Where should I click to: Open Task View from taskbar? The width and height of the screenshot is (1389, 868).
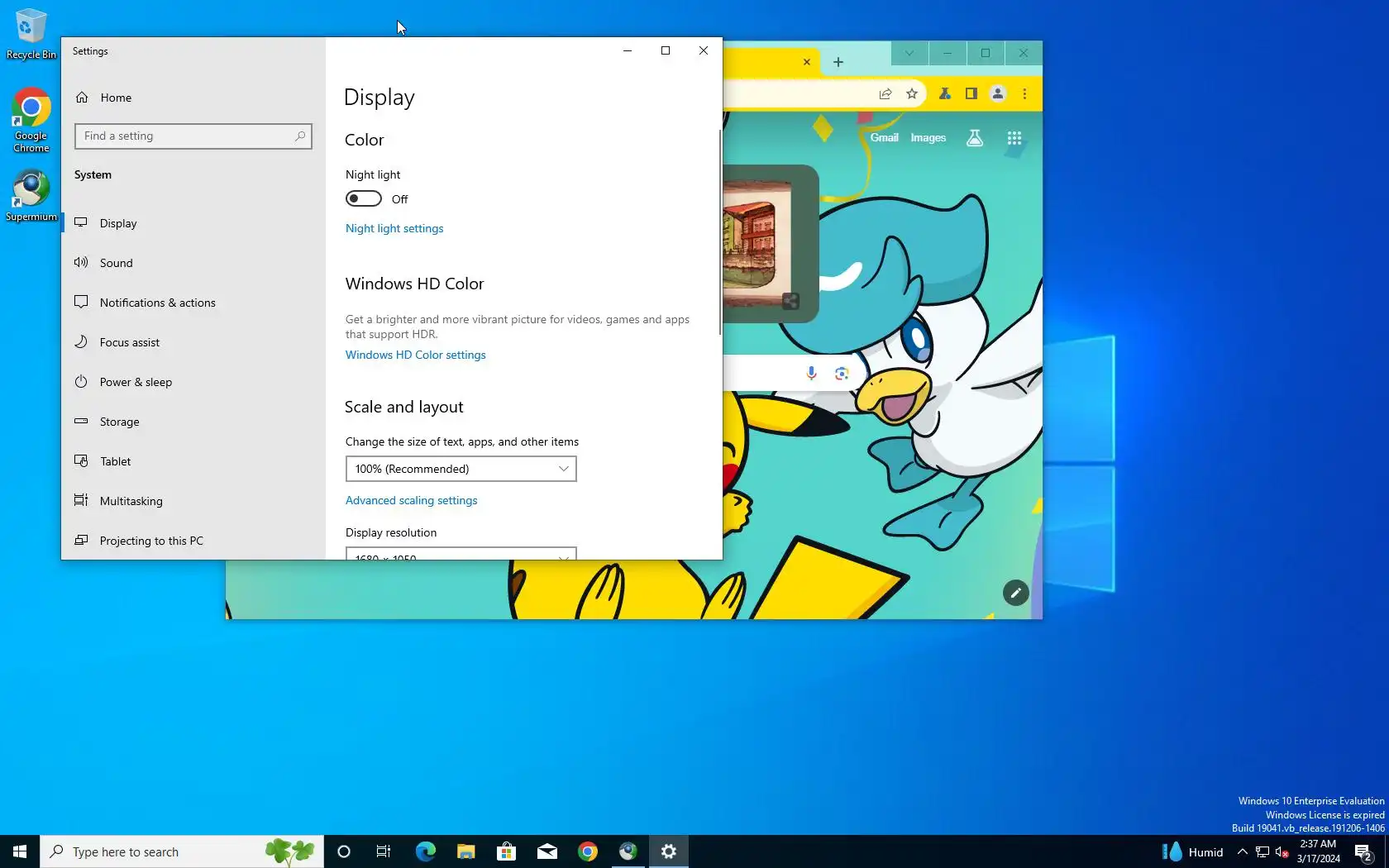(x=384, y=851)
